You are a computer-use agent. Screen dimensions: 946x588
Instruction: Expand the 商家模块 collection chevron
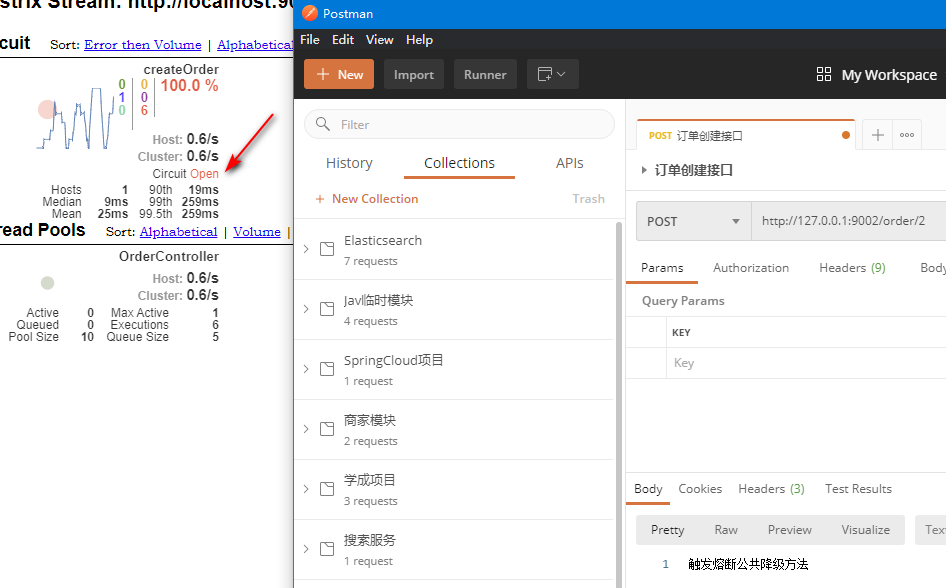click(x=306, y=429)
